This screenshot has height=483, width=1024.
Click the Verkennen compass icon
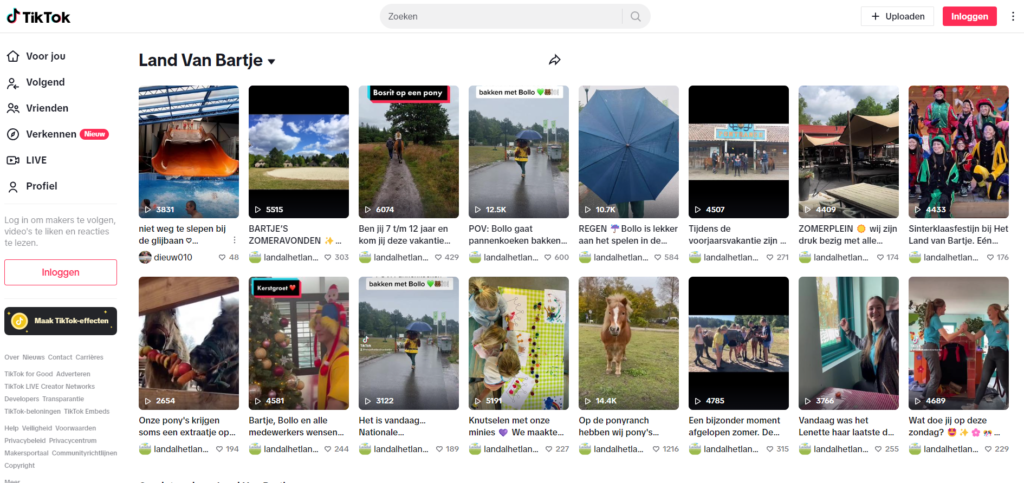click(x=12, y=134)
